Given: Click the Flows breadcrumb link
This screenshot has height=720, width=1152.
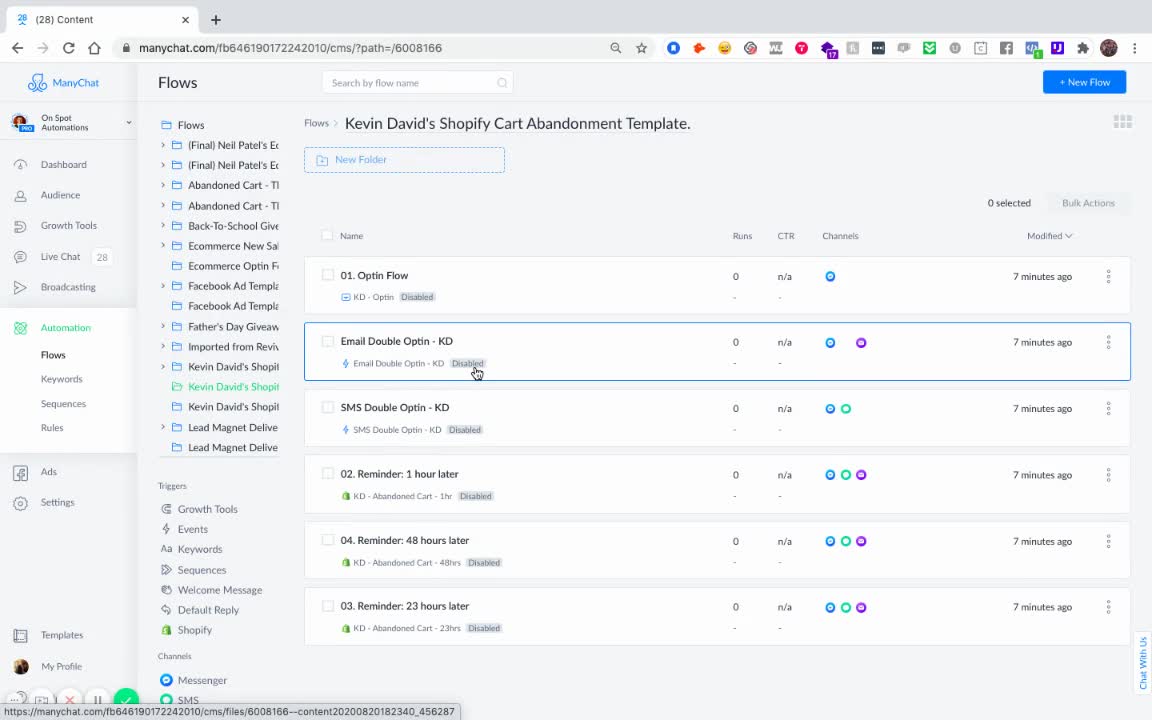Looking at the screenshot, I should tap(316, 123).
